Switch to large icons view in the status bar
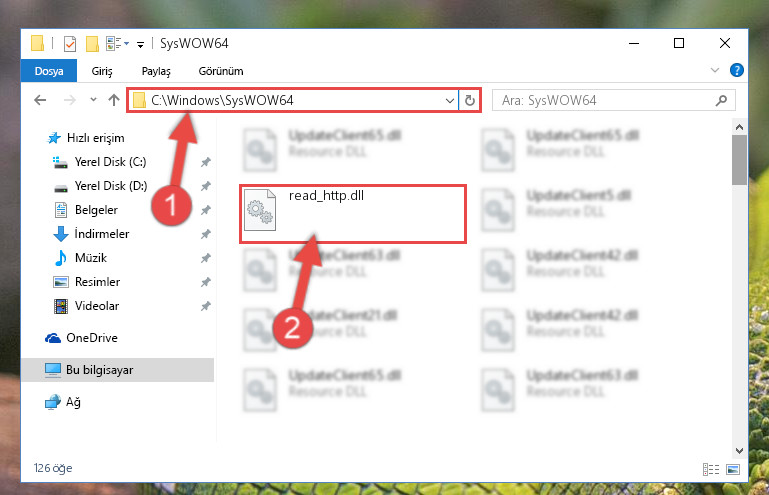This screenshot has width=769, height=495. coord(733,469)
